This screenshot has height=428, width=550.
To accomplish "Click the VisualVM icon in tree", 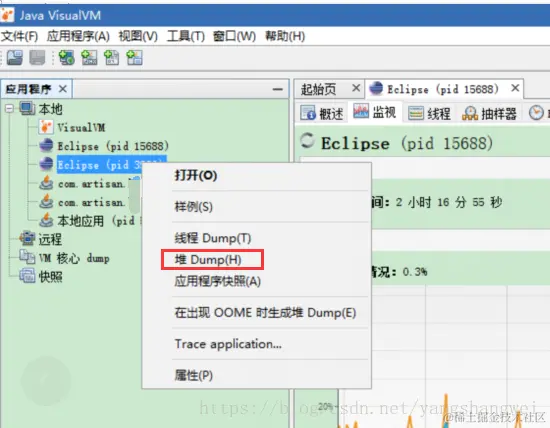I will (x=46, y=127).
